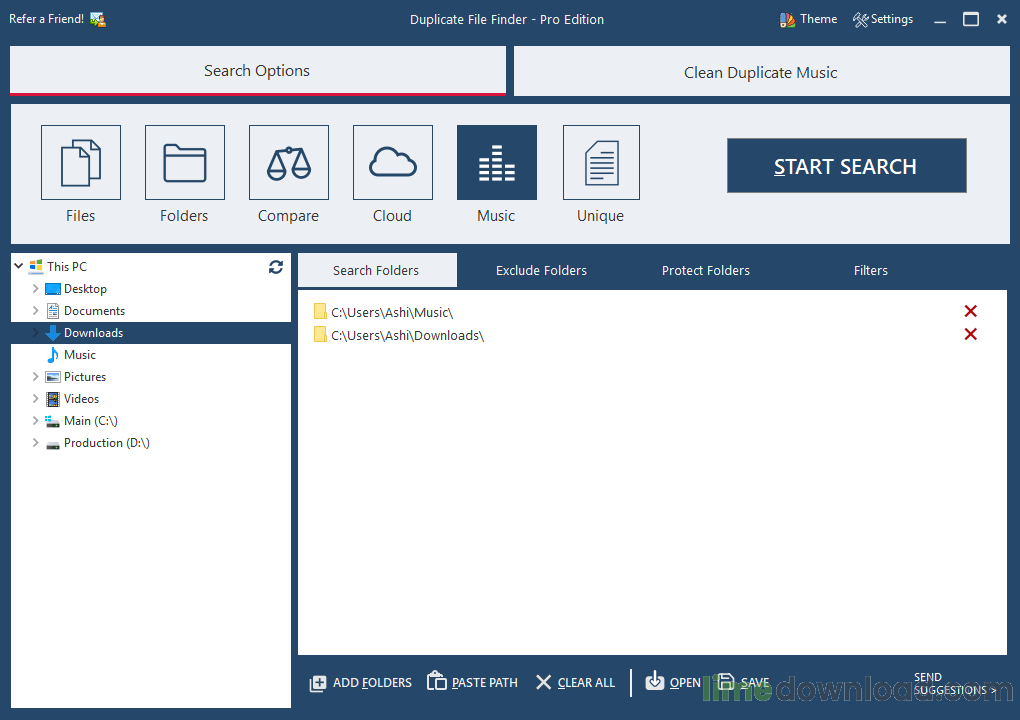Open Settings from the title bar
This screenshot has height=720, width=1020.
click(x=883, y=19)
